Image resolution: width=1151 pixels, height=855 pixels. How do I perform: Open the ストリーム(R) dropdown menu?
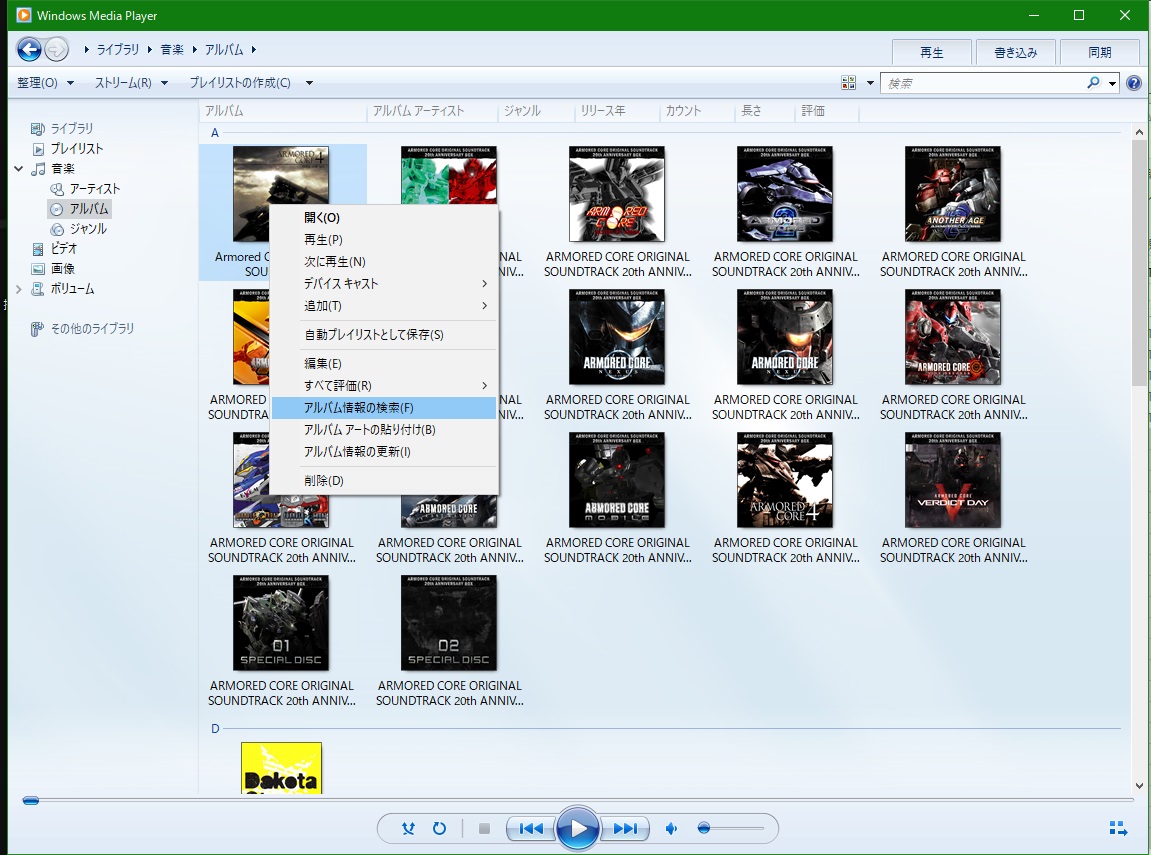pos(131,83)
